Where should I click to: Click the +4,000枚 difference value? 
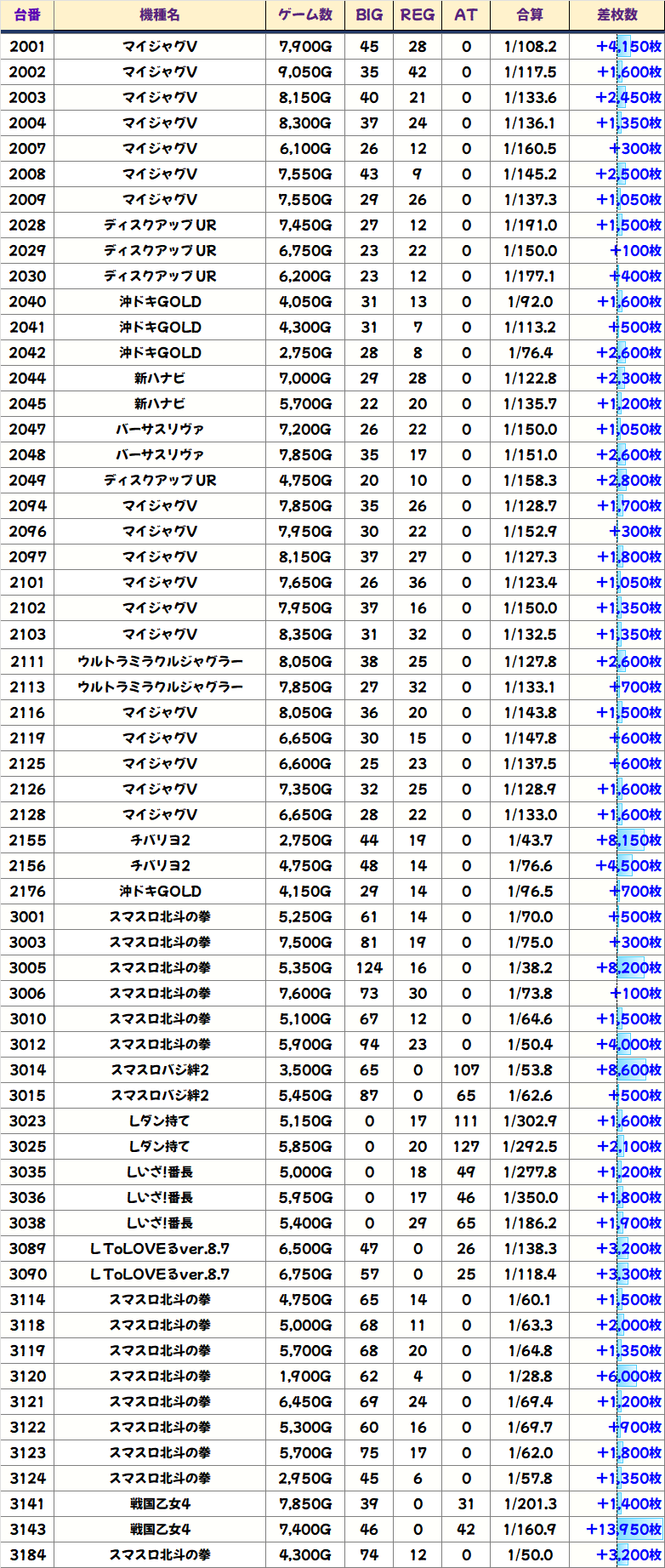tap(629, 1045)
